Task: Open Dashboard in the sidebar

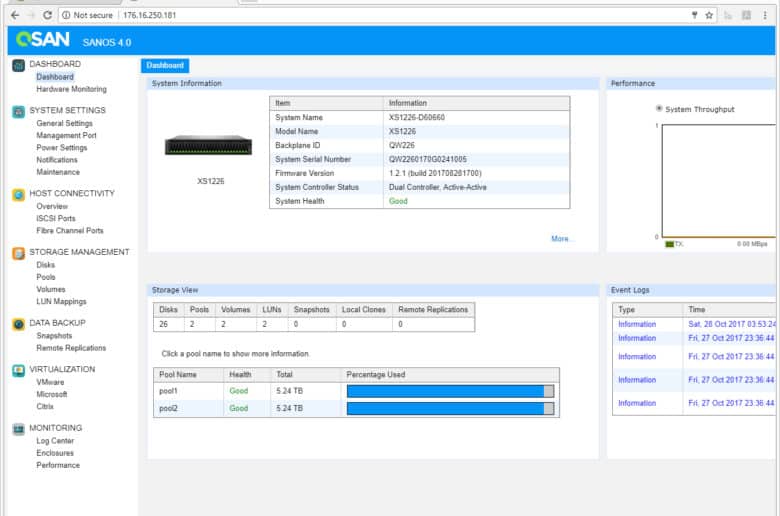Action: [x=55, y=77]
